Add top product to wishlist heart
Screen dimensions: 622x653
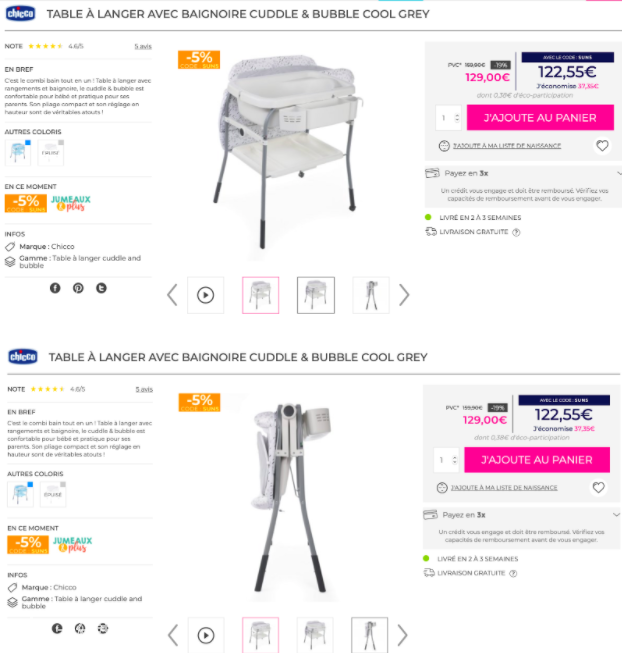[602, 146]
